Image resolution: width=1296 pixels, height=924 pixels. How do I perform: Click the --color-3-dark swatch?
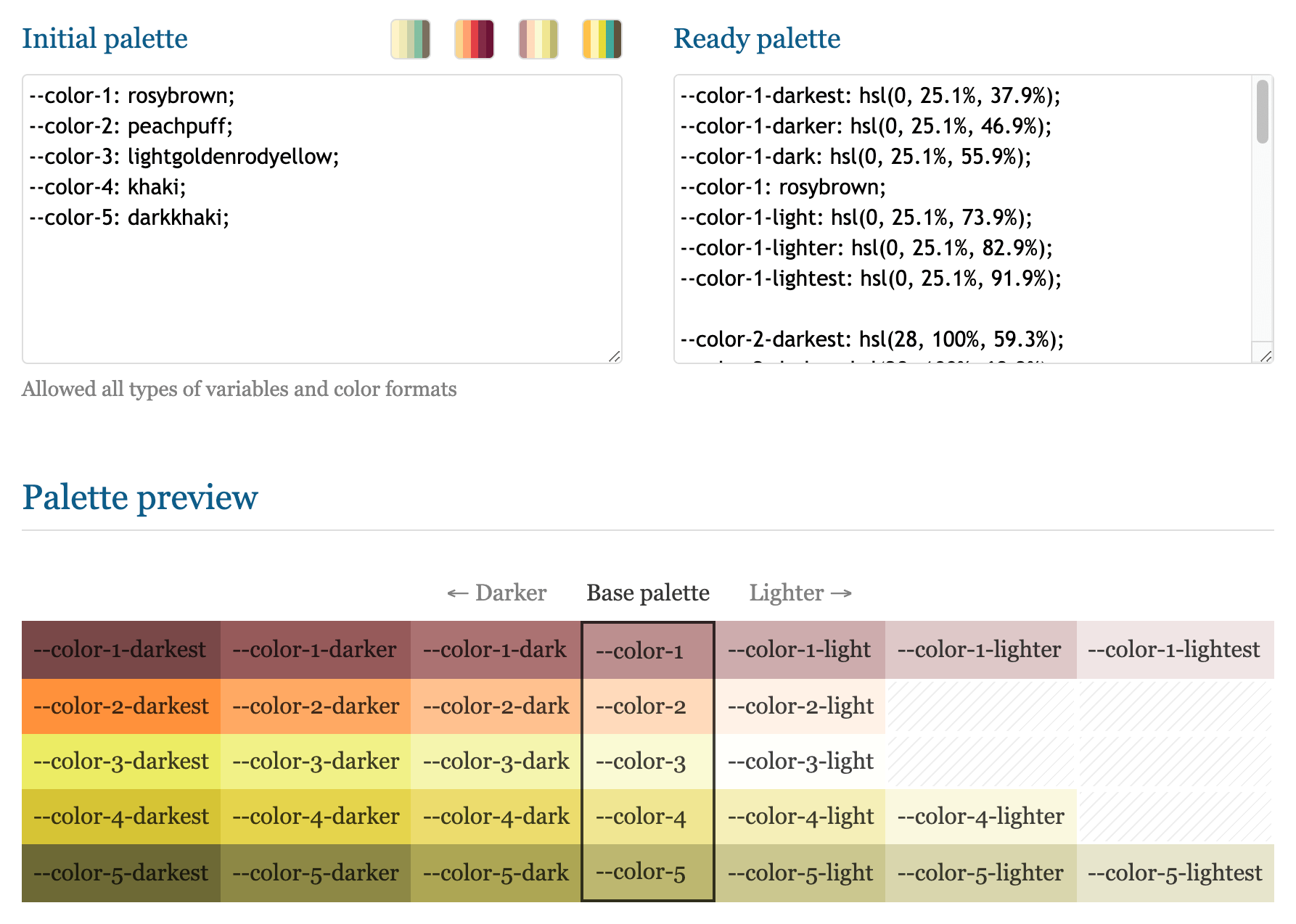point(496,762)
